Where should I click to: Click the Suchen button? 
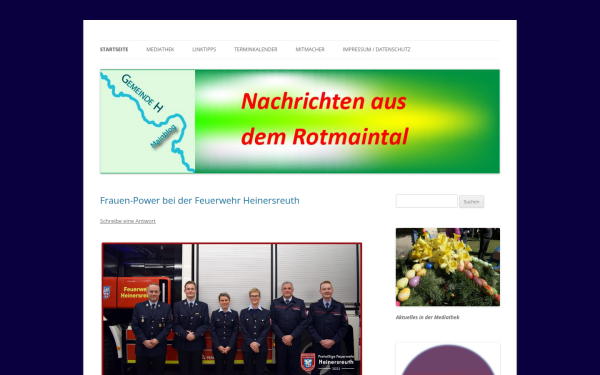tap(471, 202)
